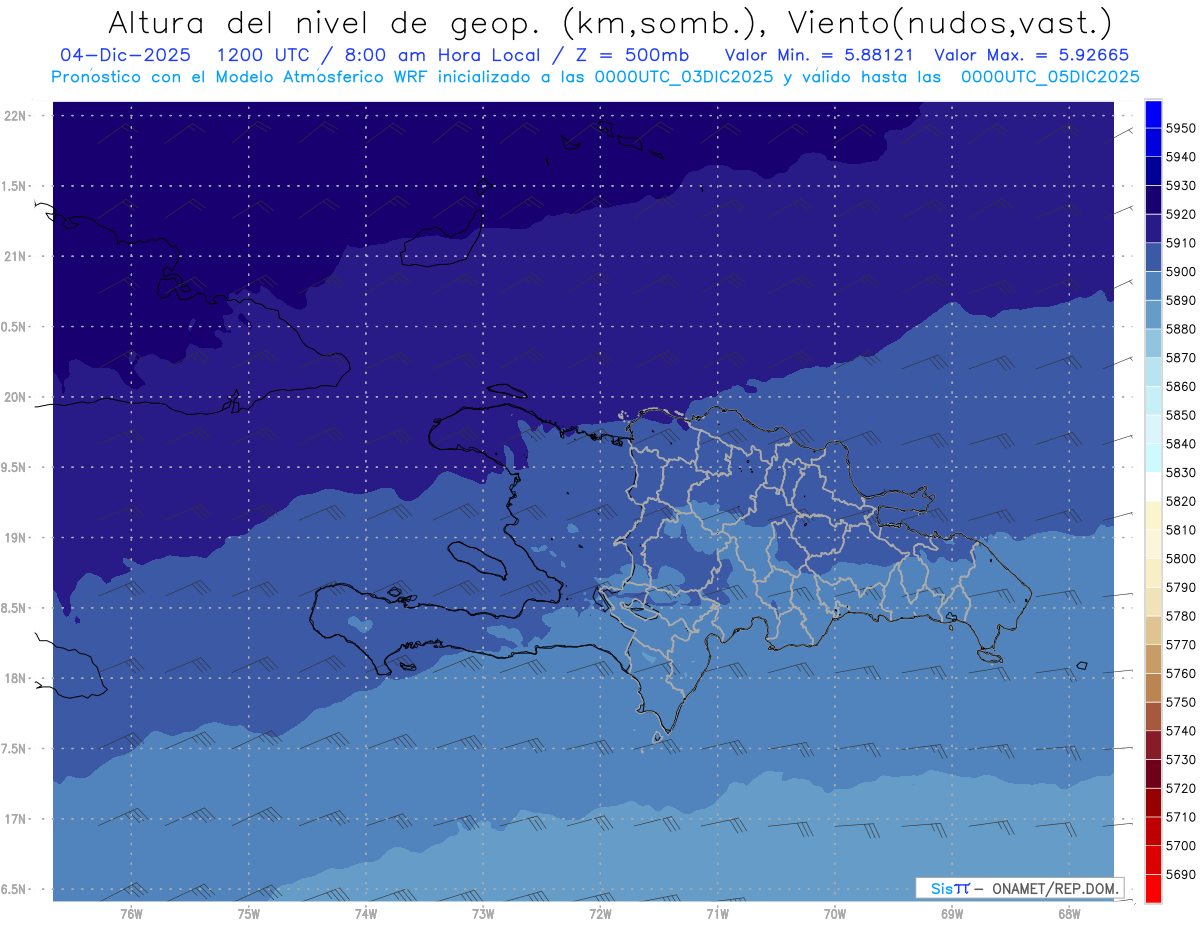Click 'Valor Min. = 5.88121'
The image size is (1200, 927).
tap(821, 55)
